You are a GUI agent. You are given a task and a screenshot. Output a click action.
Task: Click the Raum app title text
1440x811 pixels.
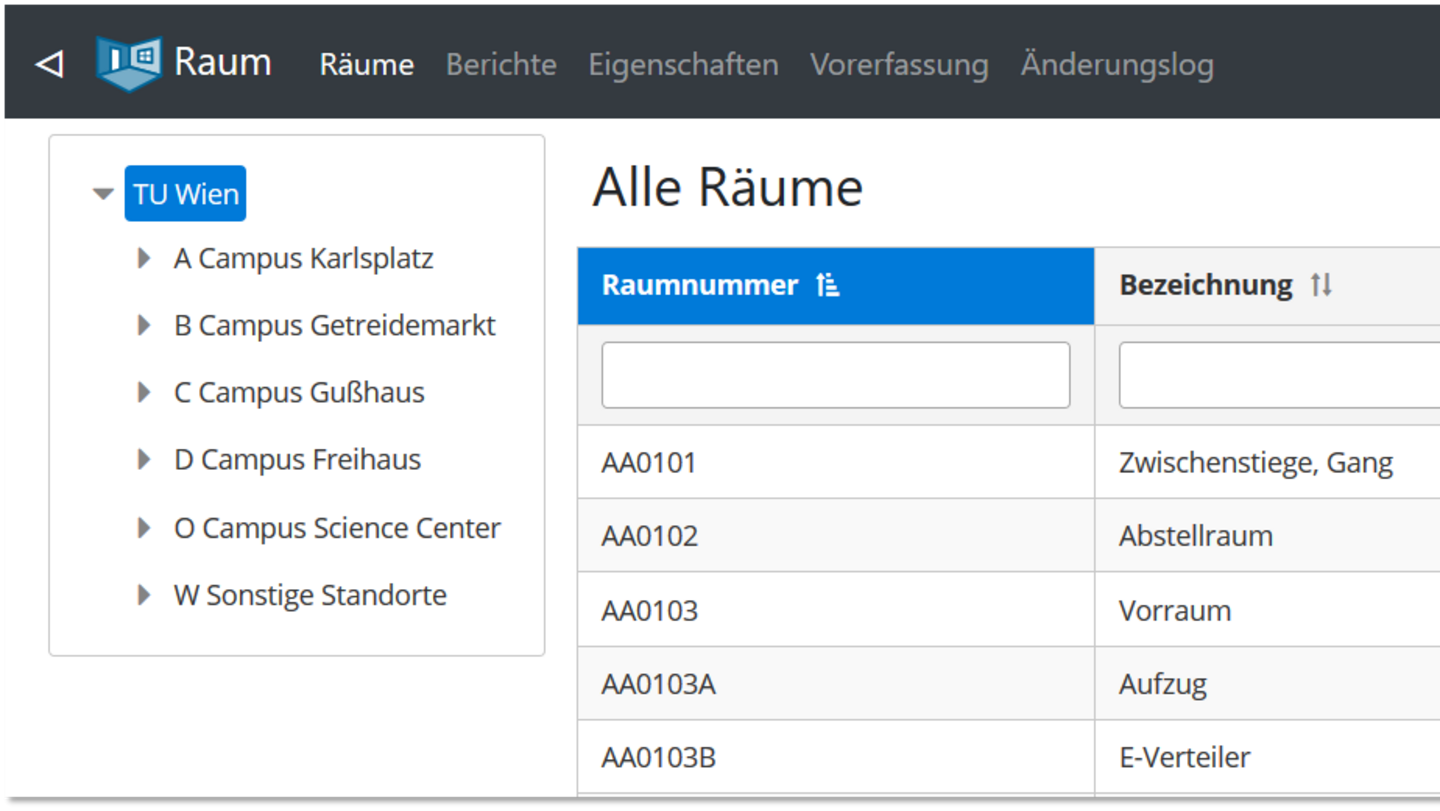223,62
